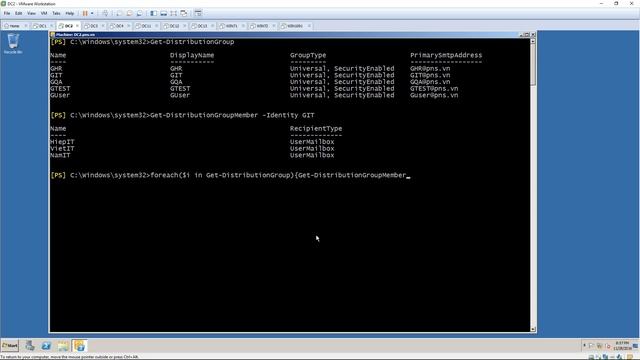Click the Action Center flag tray icon
The height and width of the screenshot is (360, 640).
click(592, 346)
